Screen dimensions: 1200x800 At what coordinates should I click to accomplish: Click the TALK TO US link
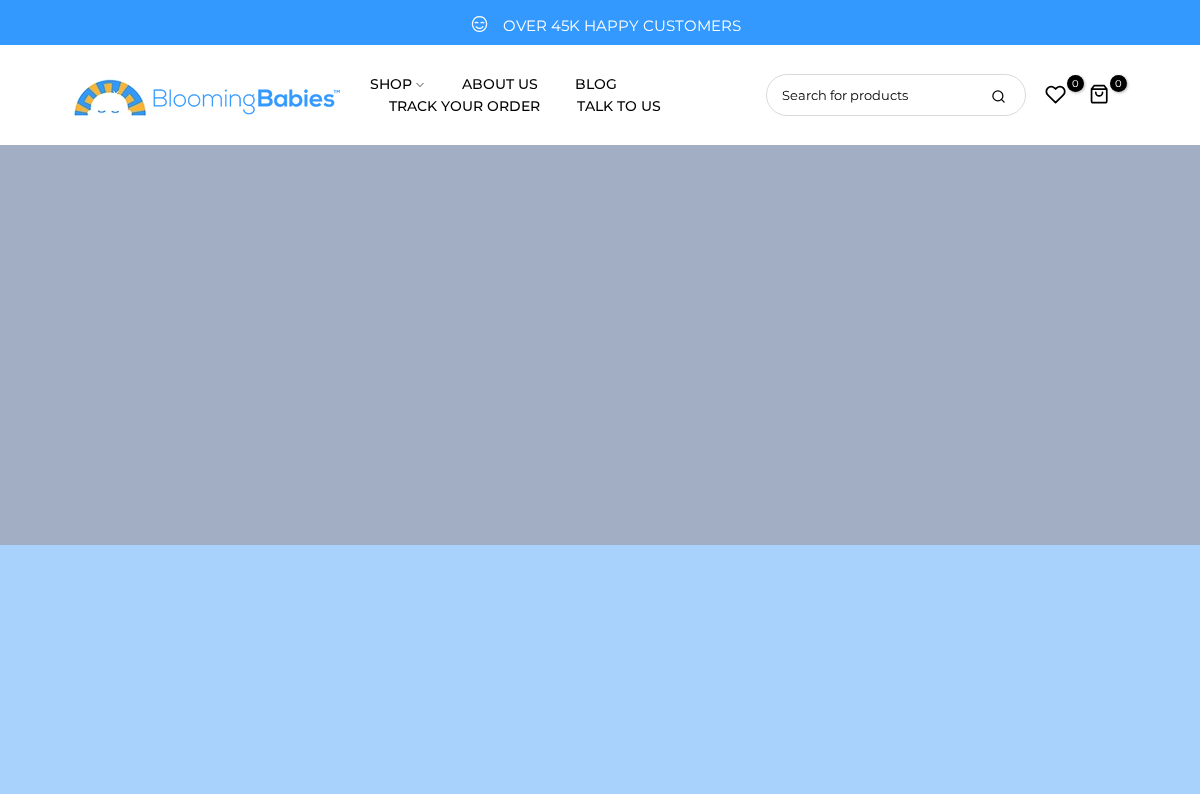[x=618, y=106]
